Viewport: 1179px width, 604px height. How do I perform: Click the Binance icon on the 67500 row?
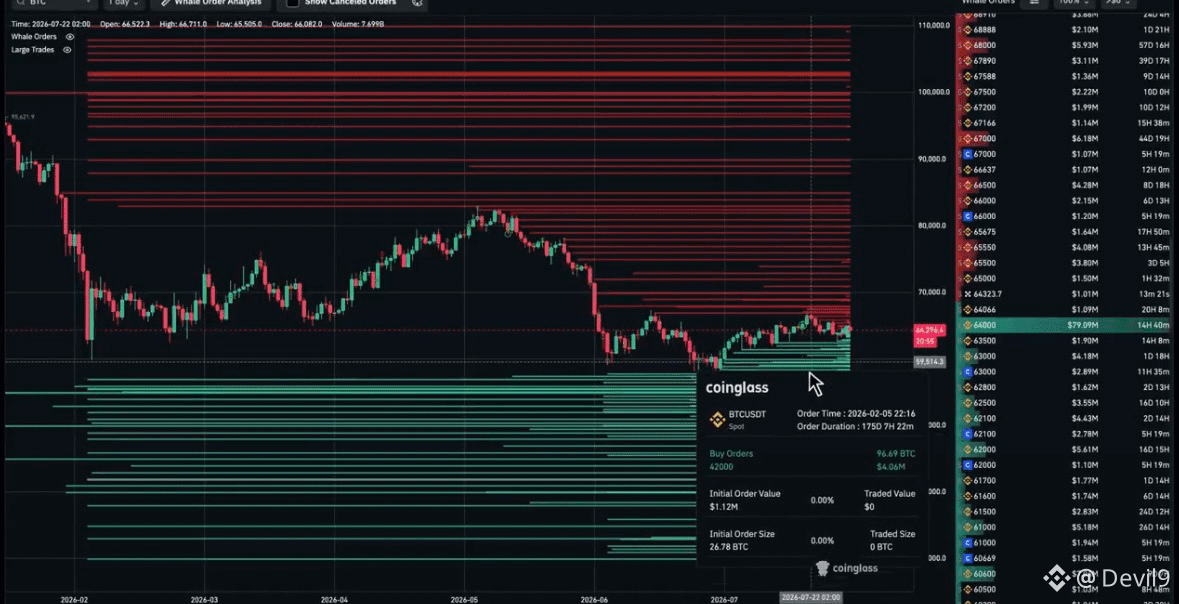[x=968, y=92]
